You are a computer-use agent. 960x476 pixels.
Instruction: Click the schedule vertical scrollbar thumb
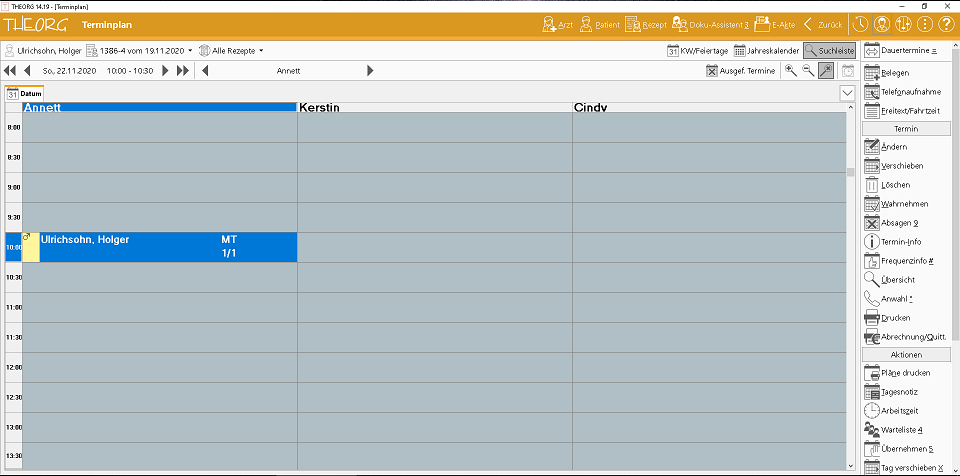click(x=850, y=172)
